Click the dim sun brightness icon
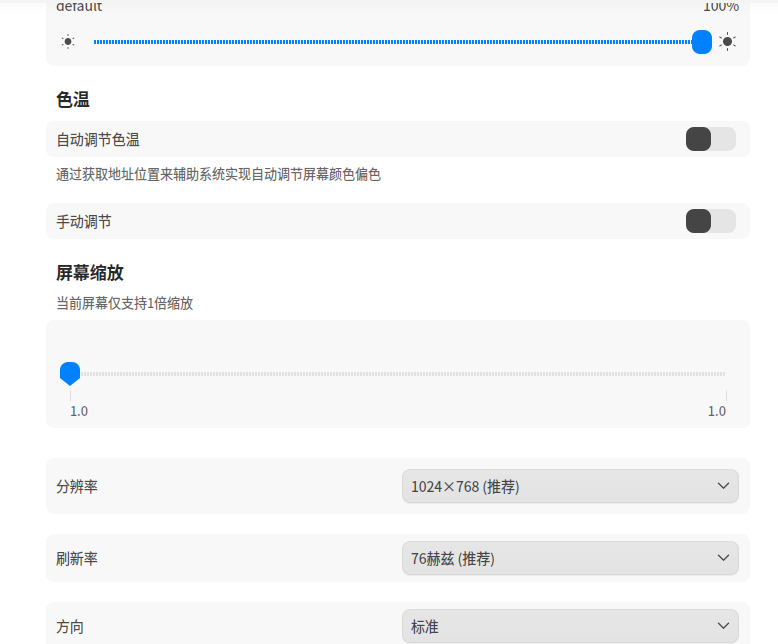The image size is (778, 644). point(68,42)
